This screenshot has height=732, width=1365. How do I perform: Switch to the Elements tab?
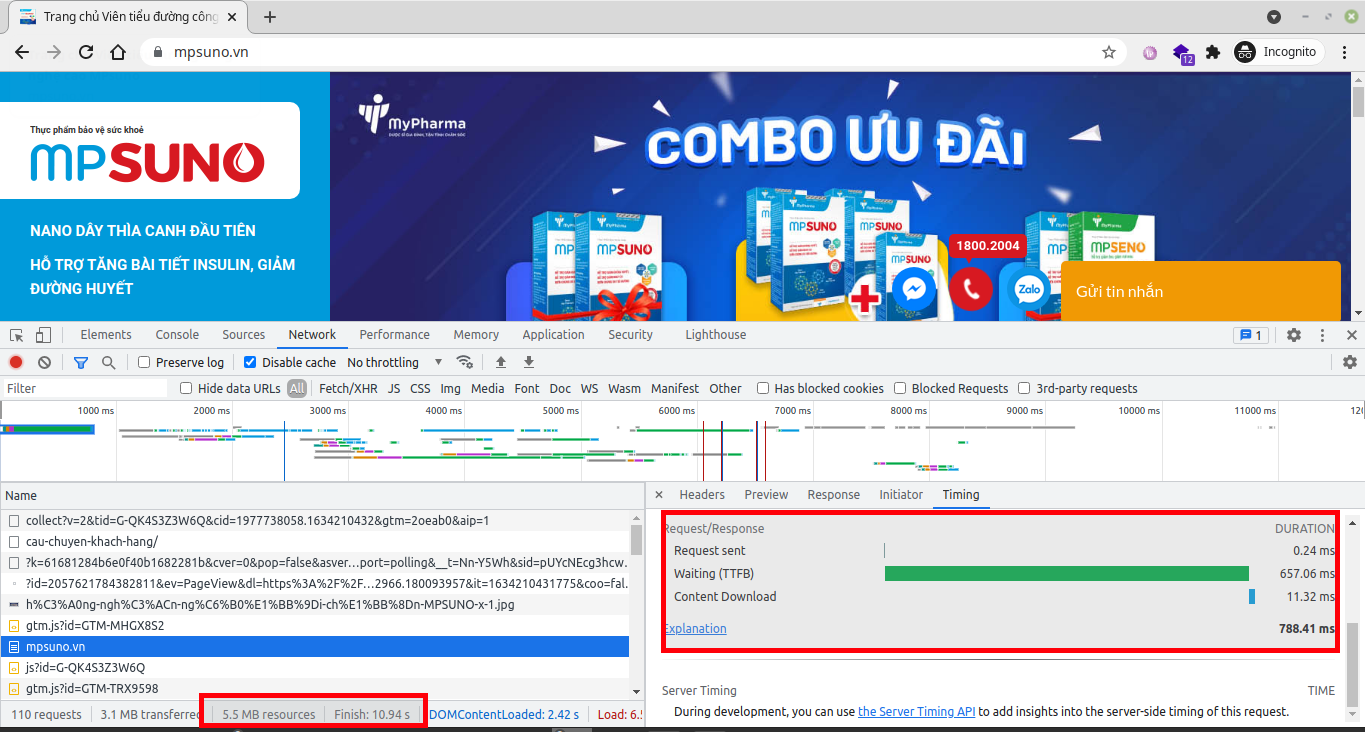(106, 335)
